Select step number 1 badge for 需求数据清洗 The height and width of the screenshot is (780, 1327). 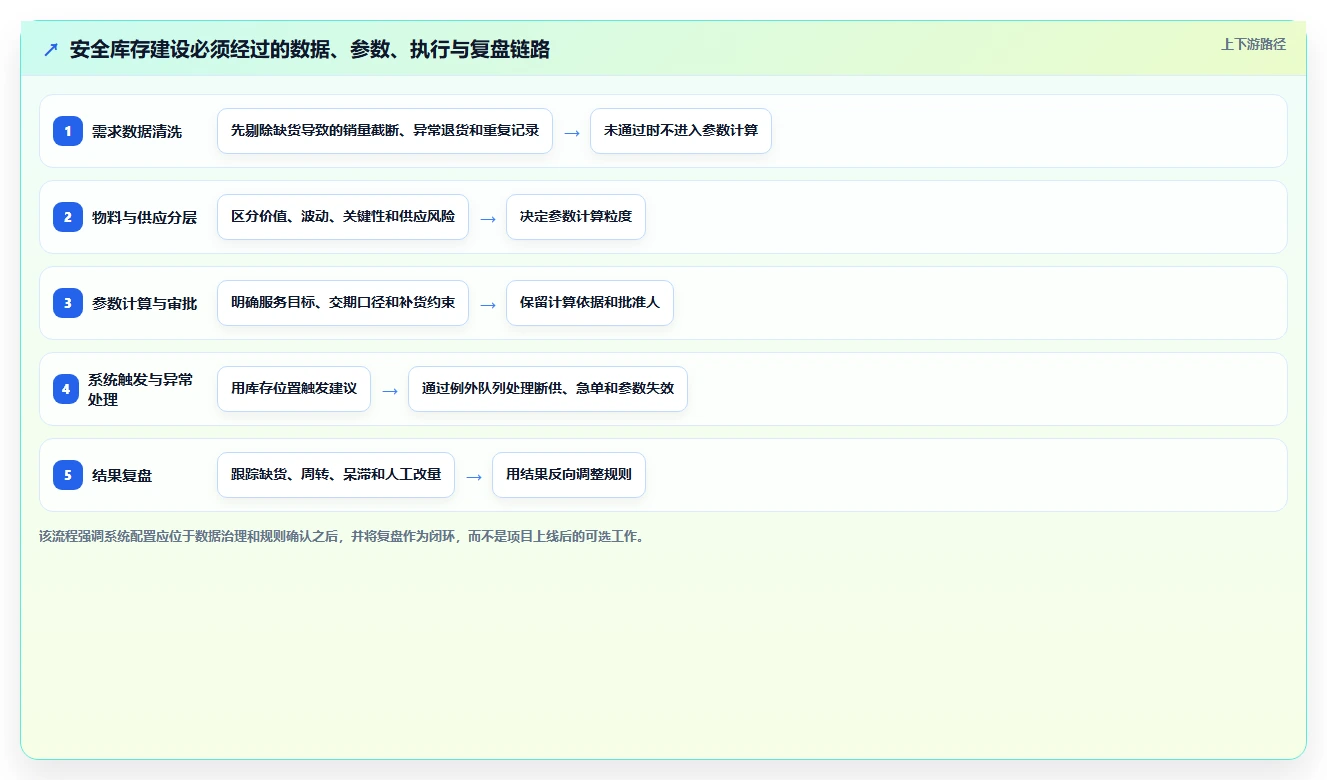point(68,131)
